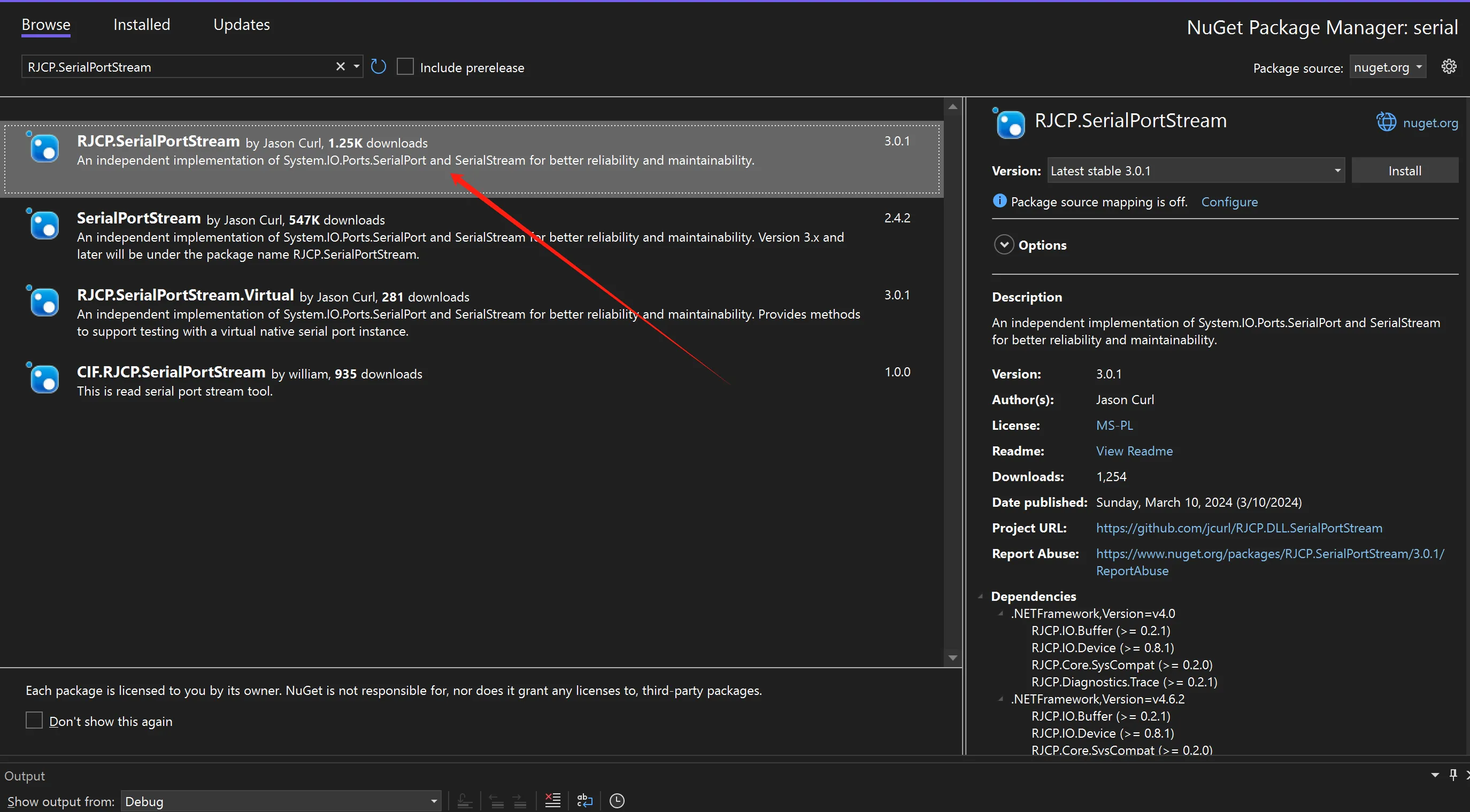The width and height of the screenshot is (1470, 812).
Task: Toggle word wrap in Output window
Action: point(585,801)
